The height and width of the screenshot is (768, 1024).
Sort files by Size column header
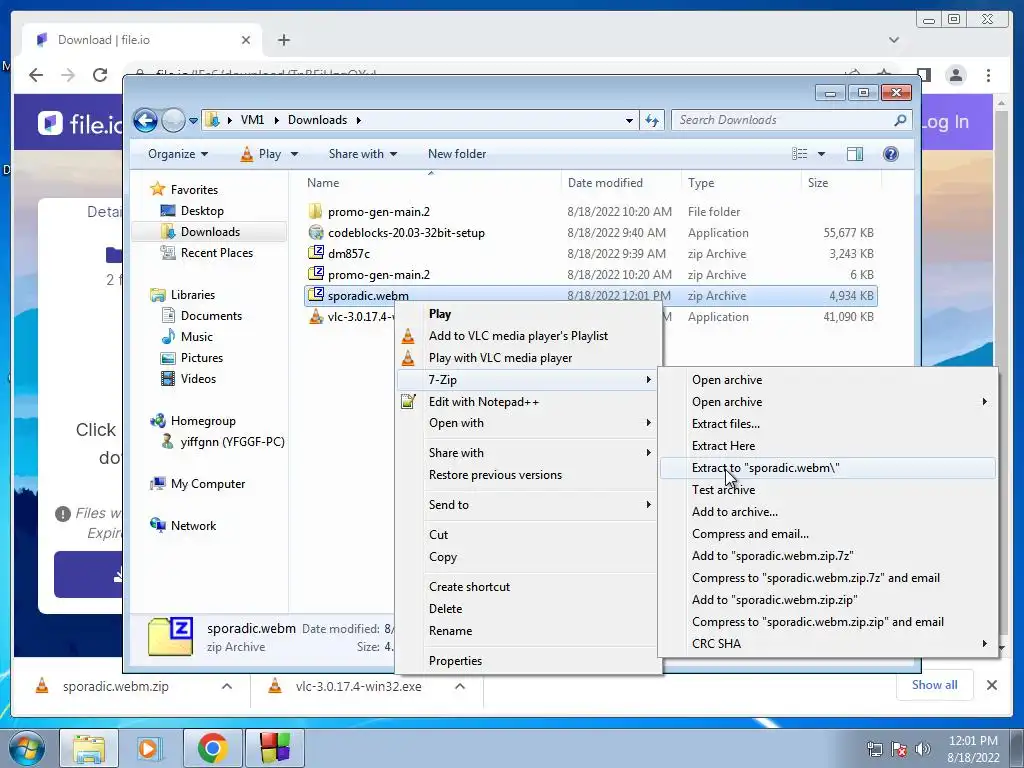(x=840, y=183)
